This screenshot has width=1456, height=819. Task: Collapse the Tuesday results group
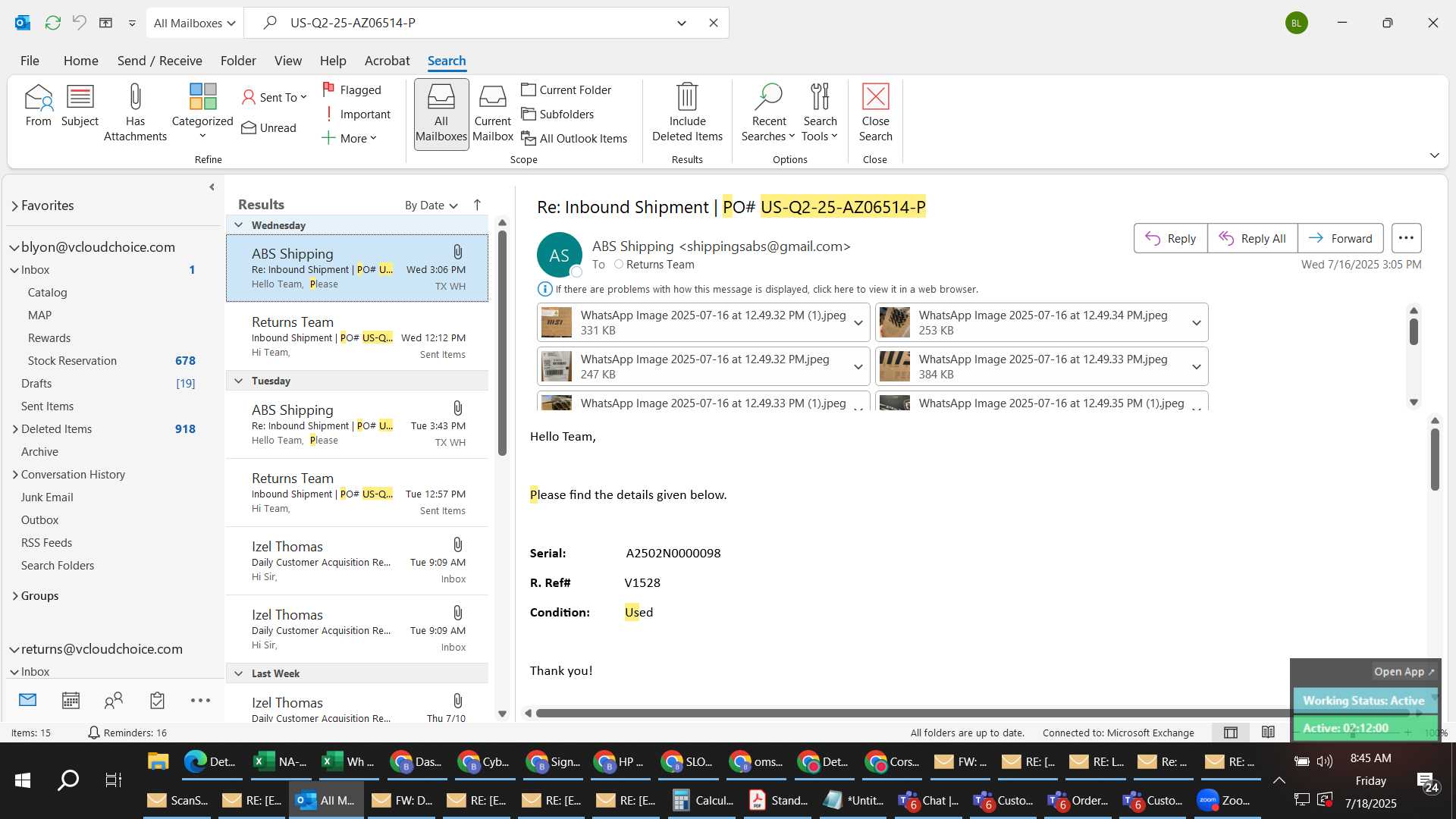click(x=238, y=381)
